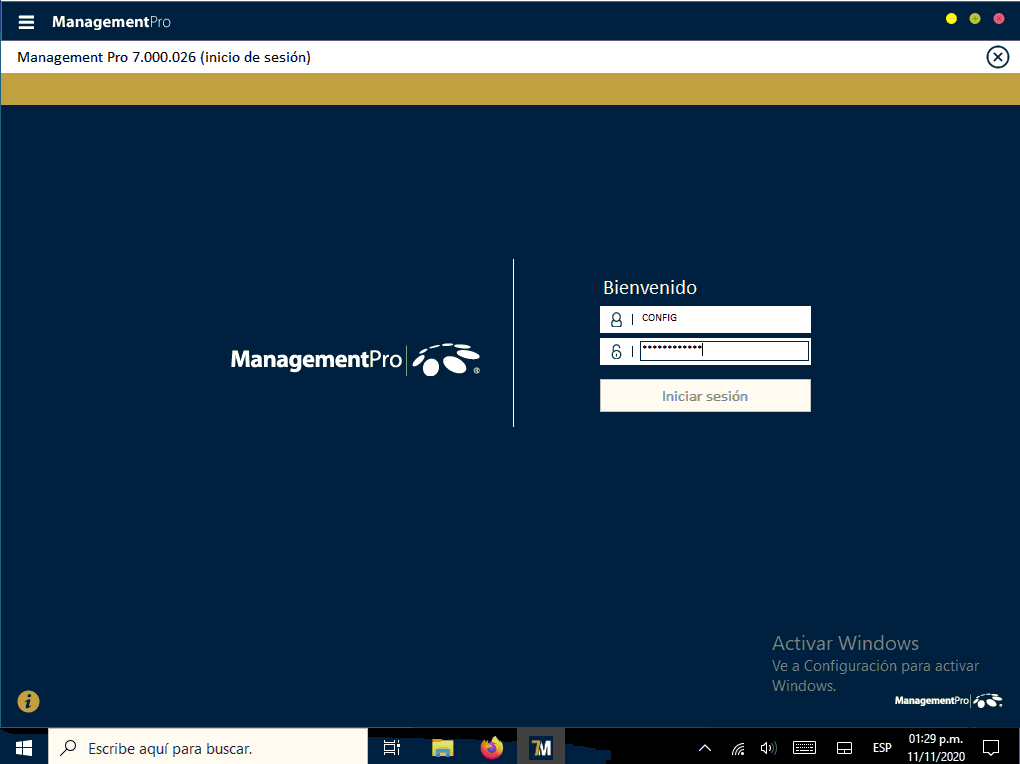The image size is (1020, 764).
Task: Click inside the password input field
Action: point(724,350)
